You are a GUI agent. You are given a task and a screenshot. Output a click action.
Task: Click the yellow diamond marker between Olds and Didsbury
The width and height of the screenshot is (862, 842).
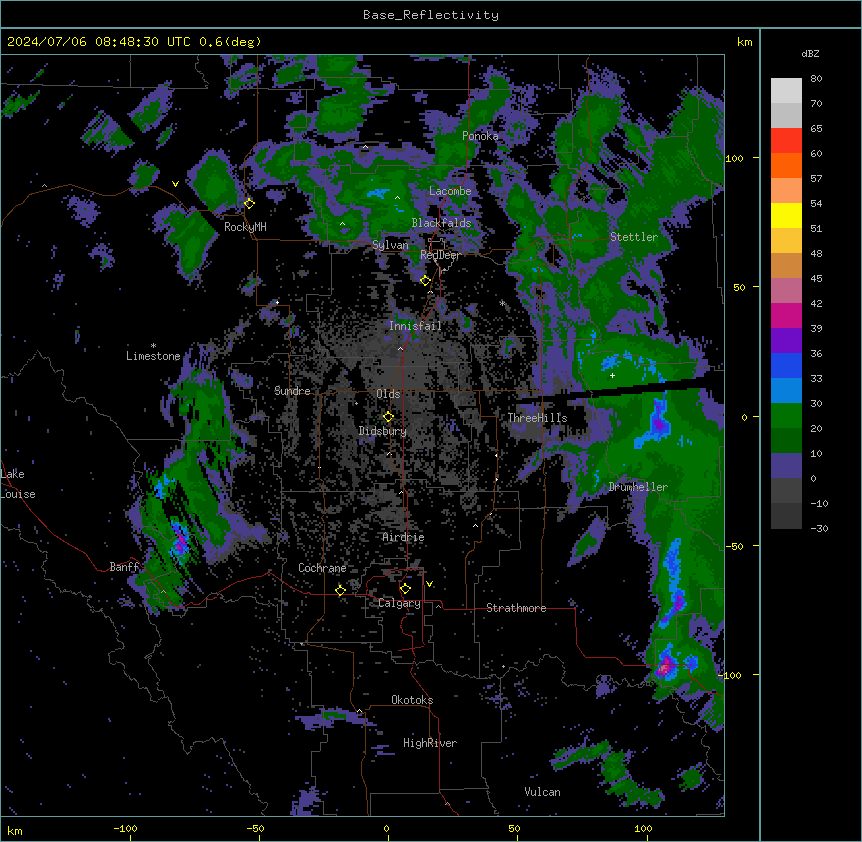point(388,417)
